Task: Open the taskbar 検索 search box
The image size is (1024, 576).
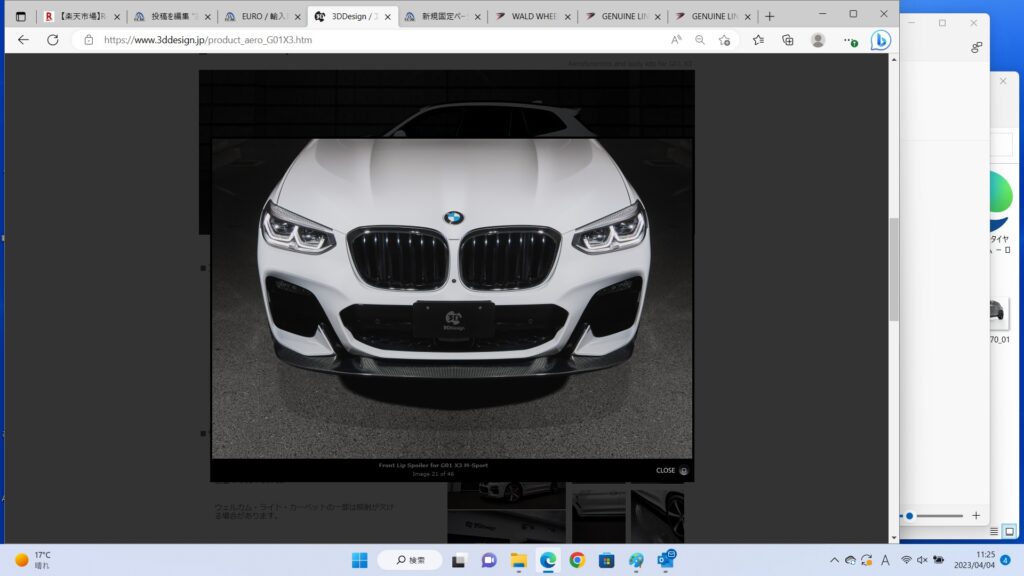Action: click(410, 560)
